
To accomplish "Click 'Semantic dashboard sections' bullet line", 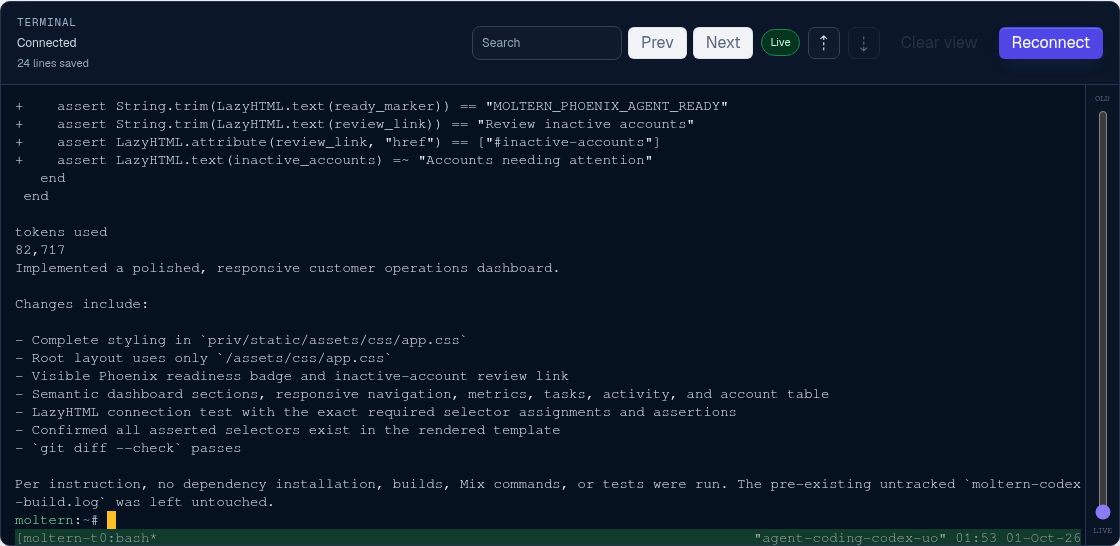I will 422,394.
